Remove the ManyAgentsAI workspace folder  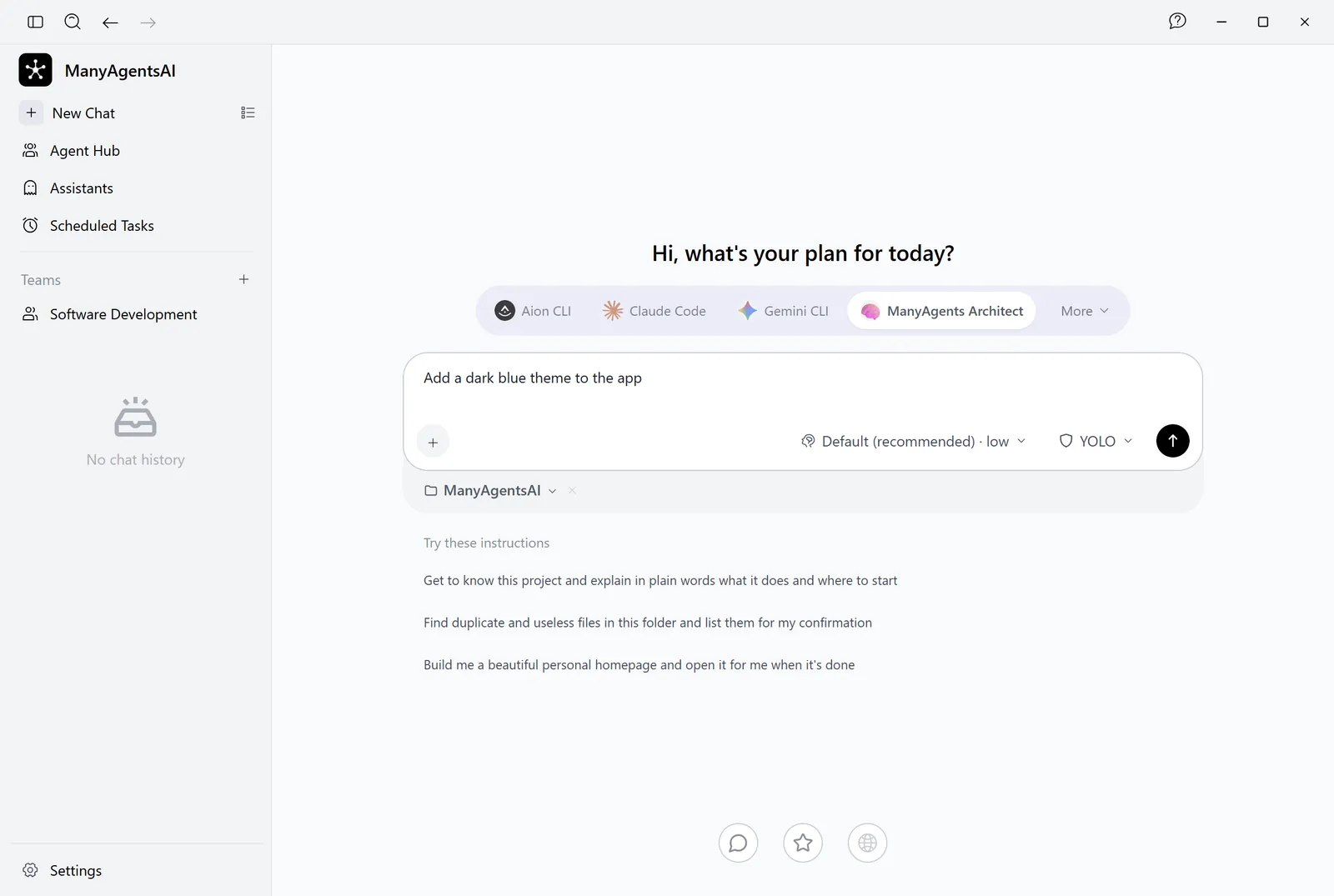point(572,491)
